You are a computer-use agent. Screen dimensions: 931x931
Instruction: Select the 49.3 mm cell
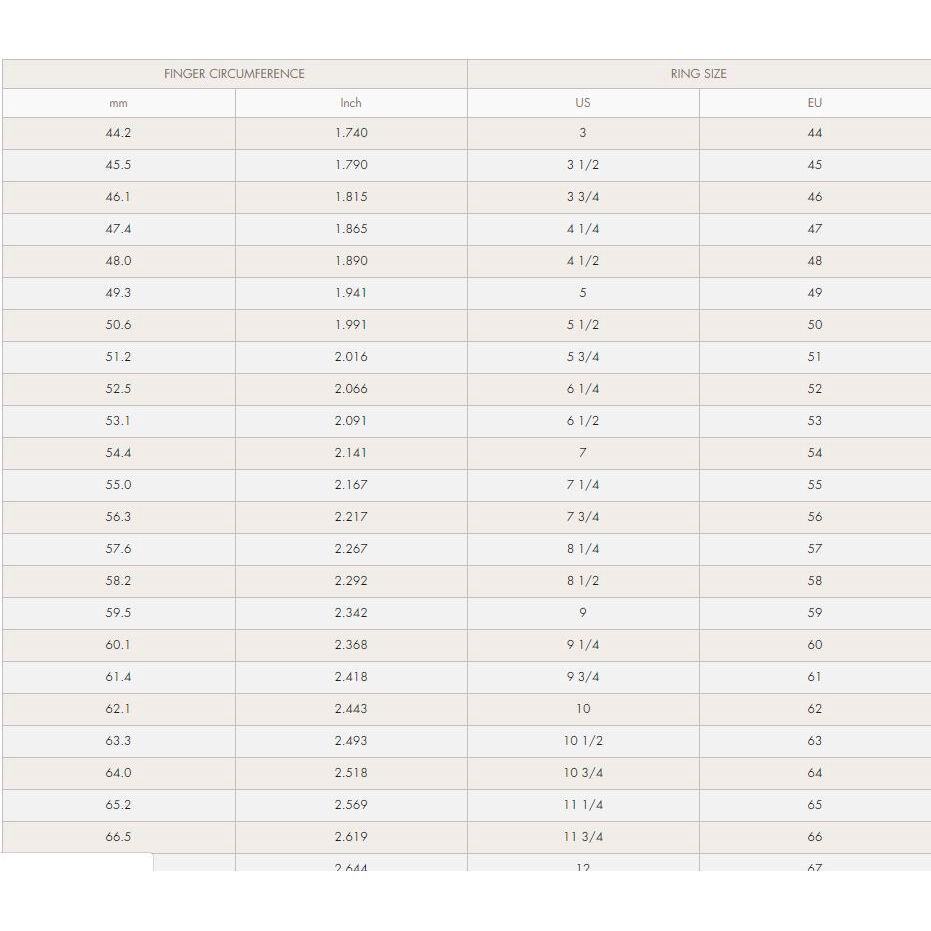click(x=119, y=293)
